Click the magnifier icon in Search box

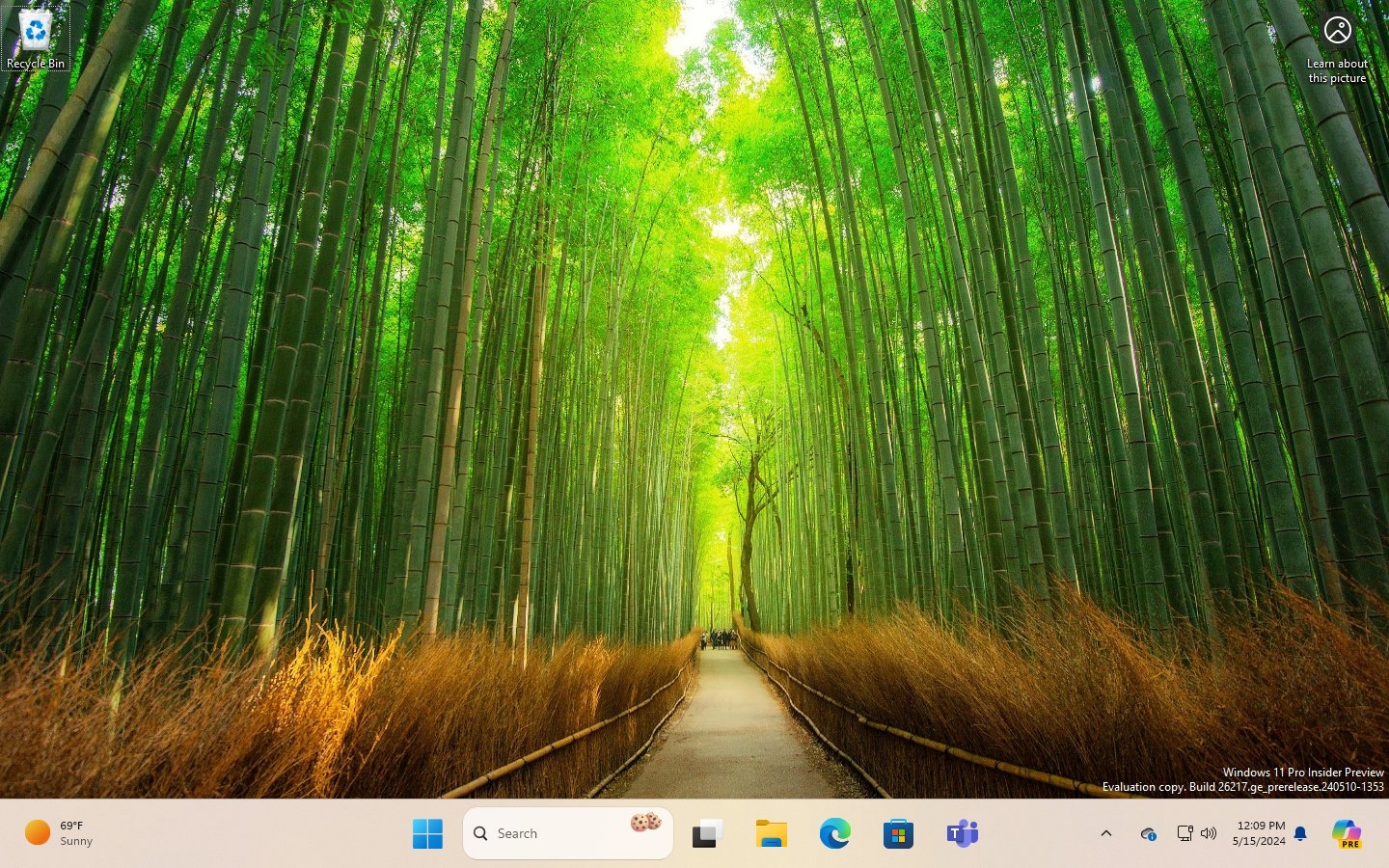[480, 833]
